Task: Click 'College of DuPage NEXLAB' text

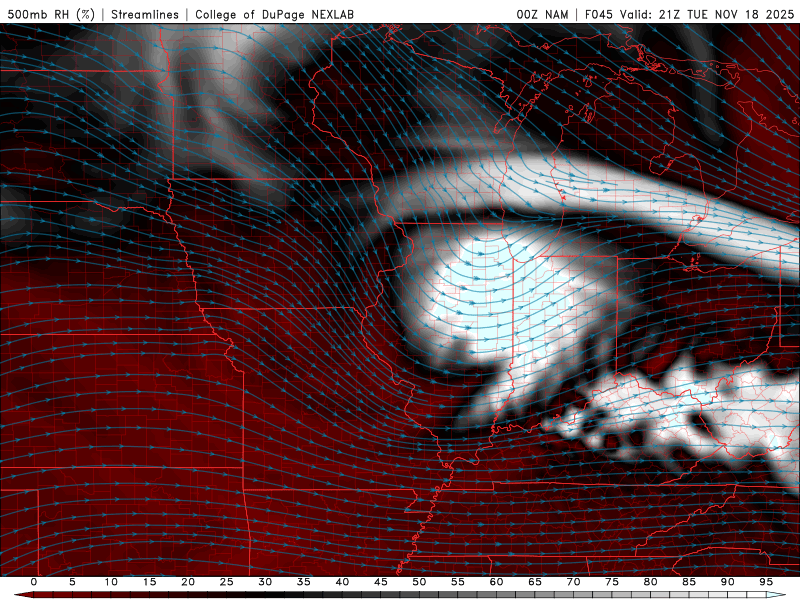Action: 274,14
